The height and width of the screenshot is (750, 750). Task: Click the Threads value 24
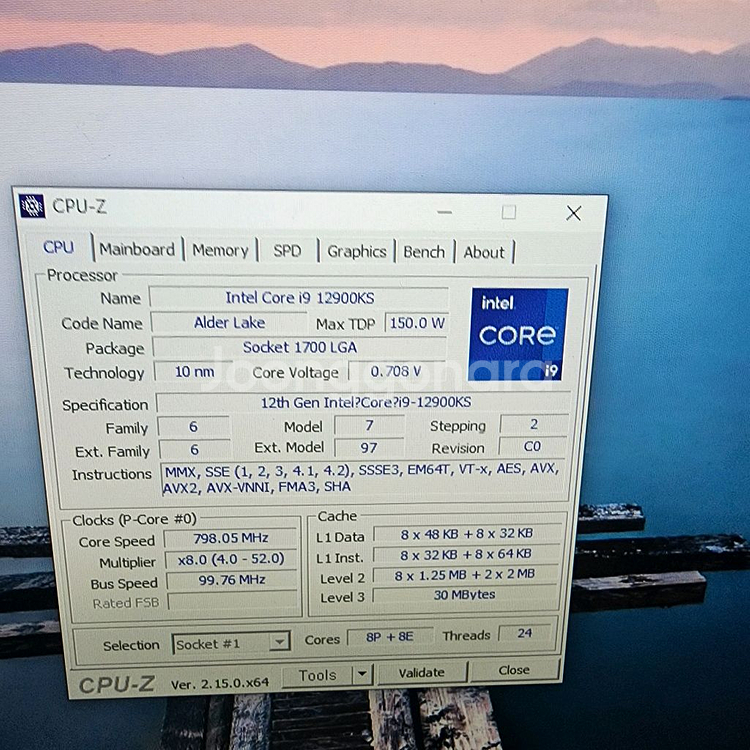[526, 633]
